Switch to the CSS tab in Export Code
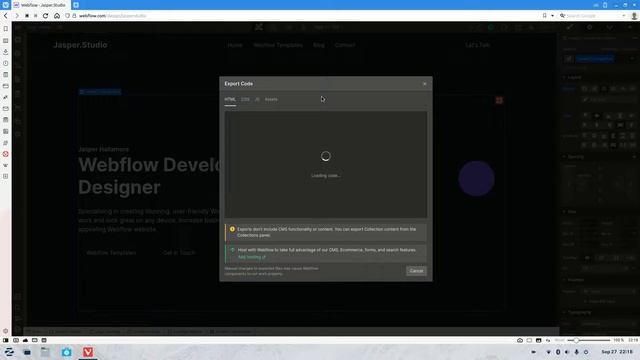The image size is (640, 360). (x=245, y=99)
